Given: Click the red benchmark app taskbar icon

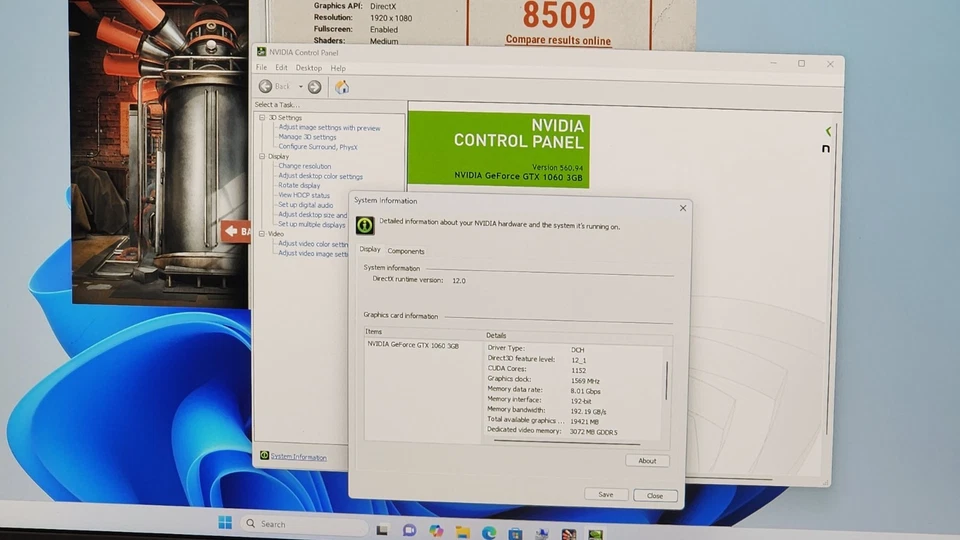Looking at the screenshot, I should [569, 534].
